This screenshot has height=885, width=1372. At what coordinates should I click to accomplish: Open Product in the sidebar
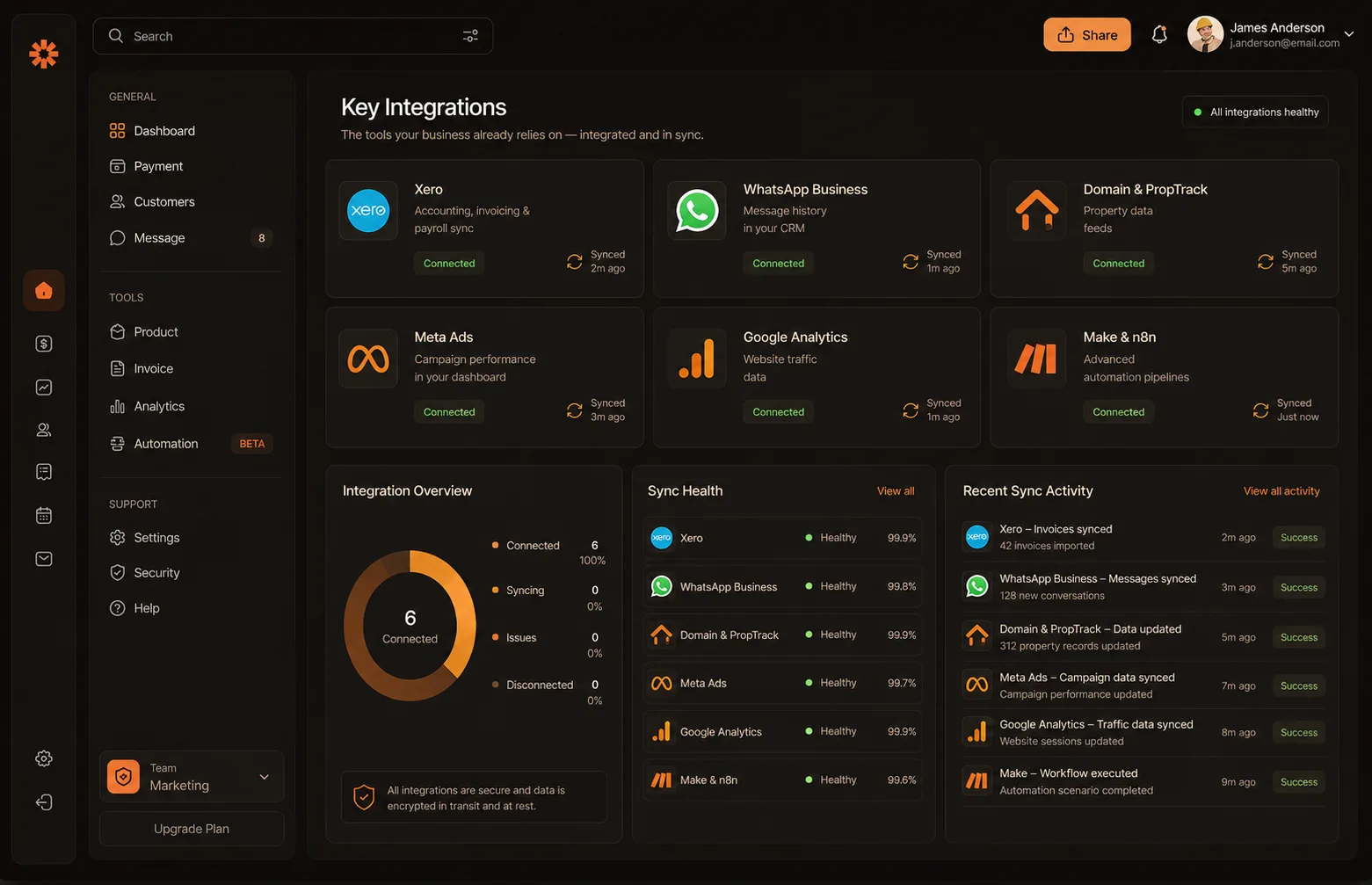click(191, 332)
